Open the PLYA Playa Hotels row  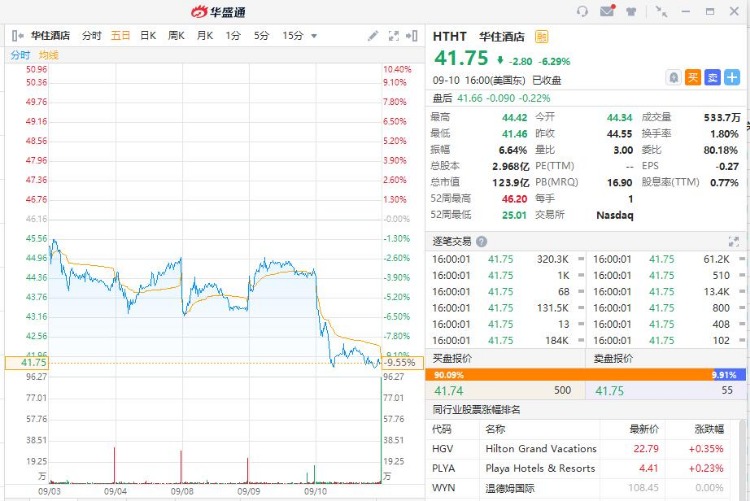tap(578, 468)
